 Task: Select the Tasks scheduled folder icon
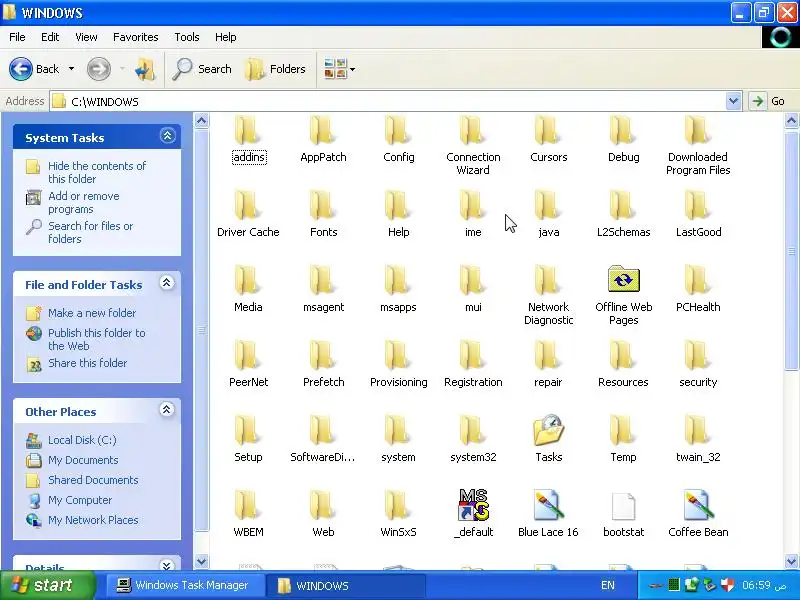pos(548,430)
